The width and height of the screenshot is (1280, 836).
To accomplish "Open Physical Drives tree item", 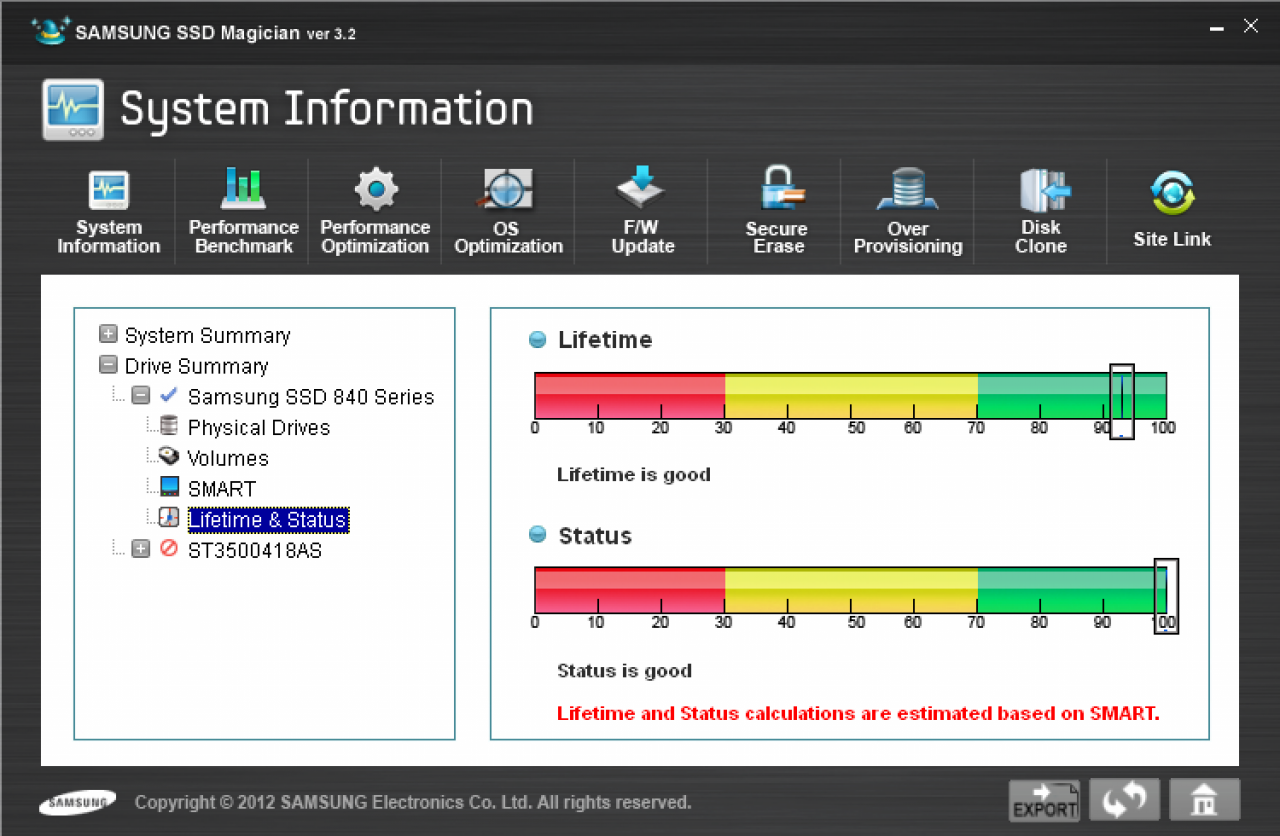I will click(259, 428).
